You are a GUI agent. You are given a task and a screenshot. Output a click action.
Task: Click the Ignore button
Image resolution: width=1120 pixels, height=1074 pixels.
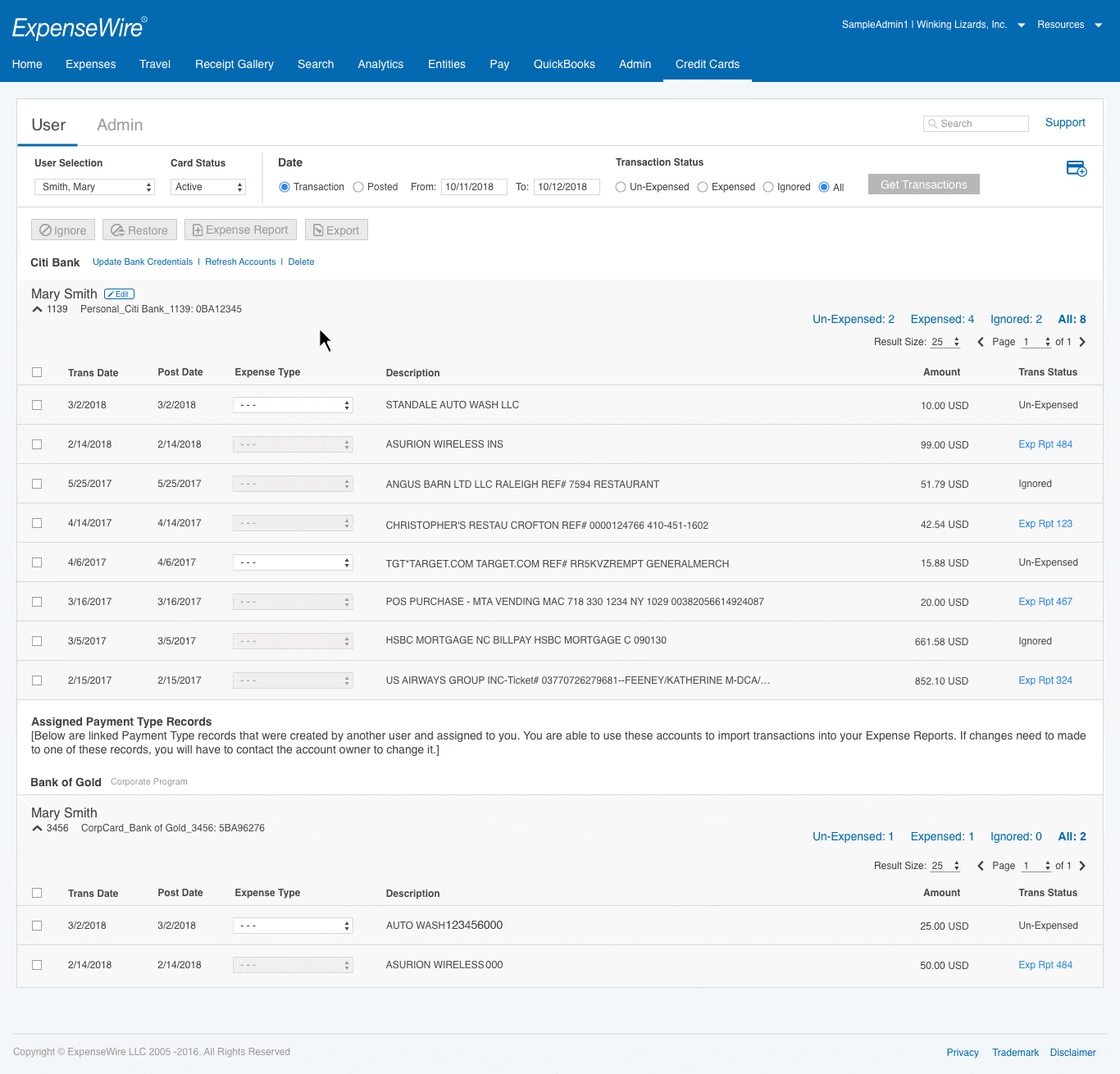click(x=63, y=230)
